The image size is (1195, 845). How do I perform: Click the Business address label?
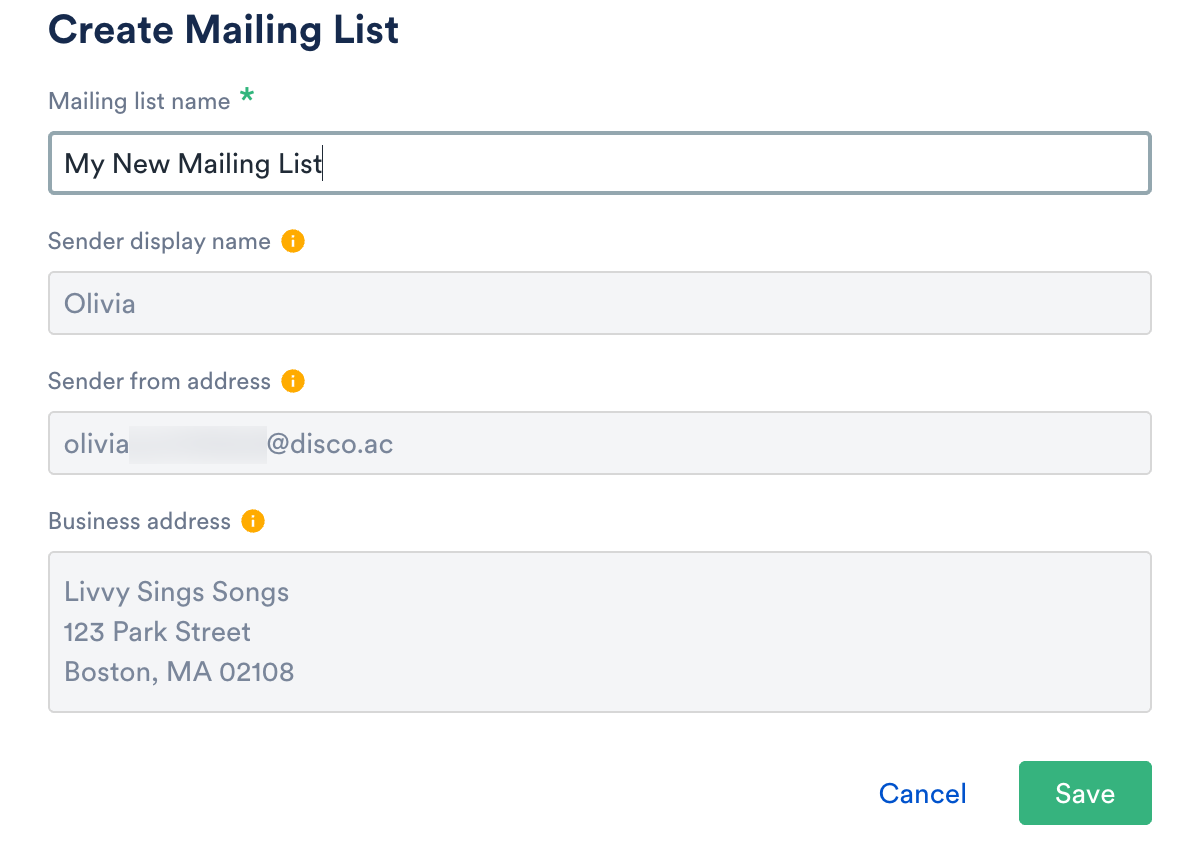[139, 522]
